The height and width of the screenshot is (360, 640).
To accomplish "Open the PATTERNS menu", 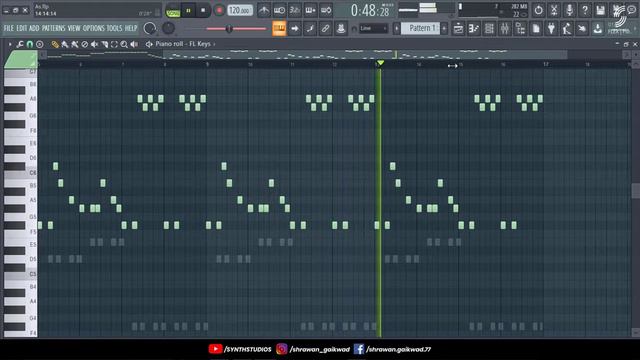I will click(53, 28).
